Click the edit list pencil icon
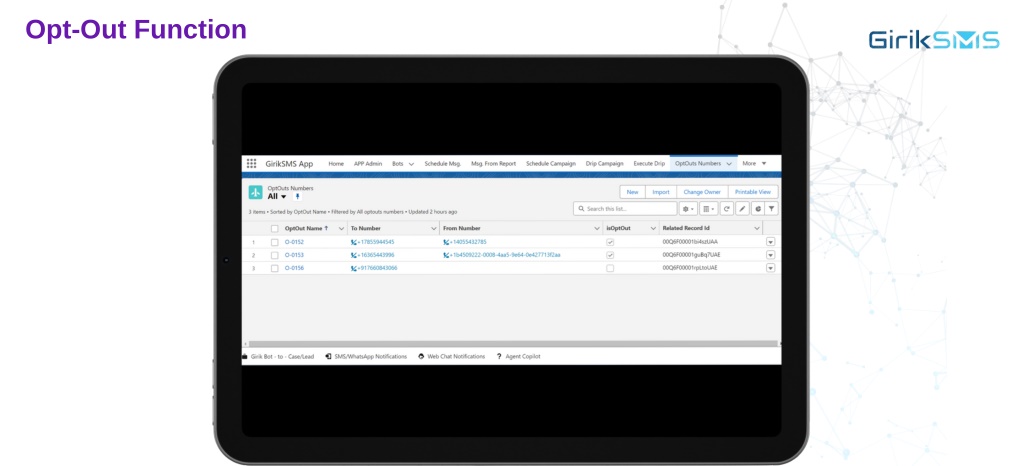 click(742, 209)
